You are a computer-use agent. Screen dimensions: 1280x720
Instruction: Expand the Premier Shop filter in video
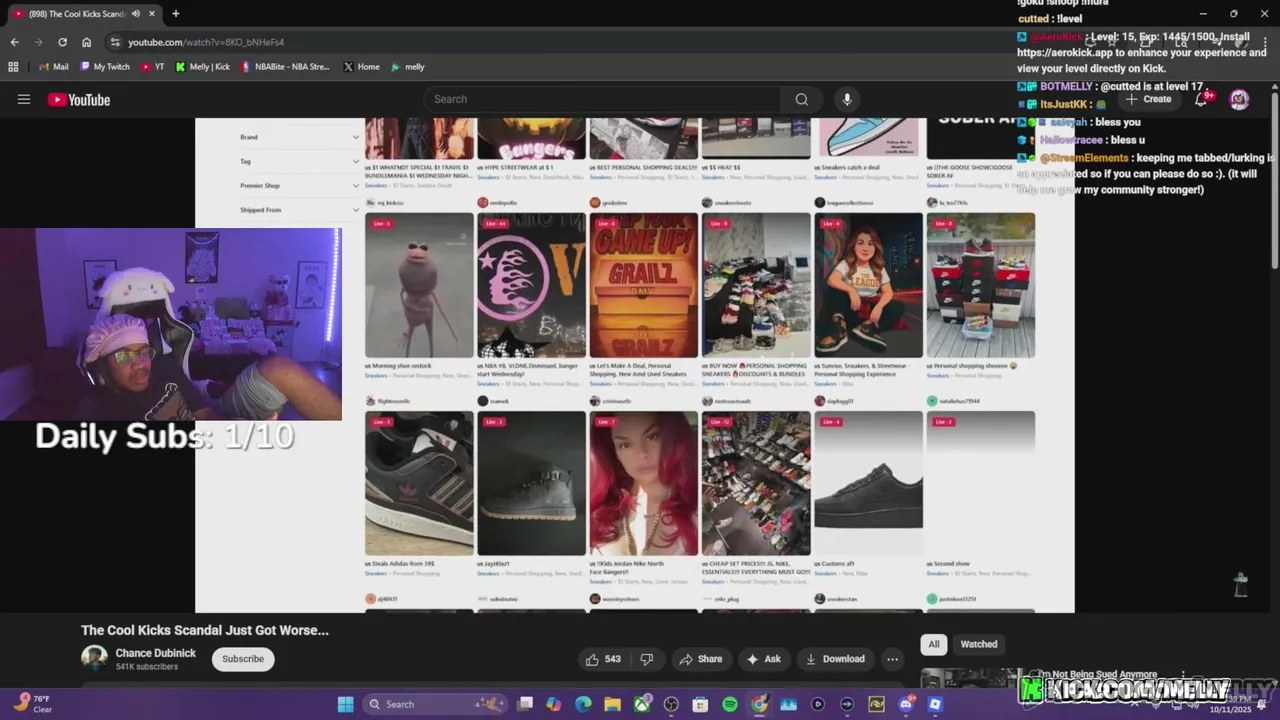[300, 186]
